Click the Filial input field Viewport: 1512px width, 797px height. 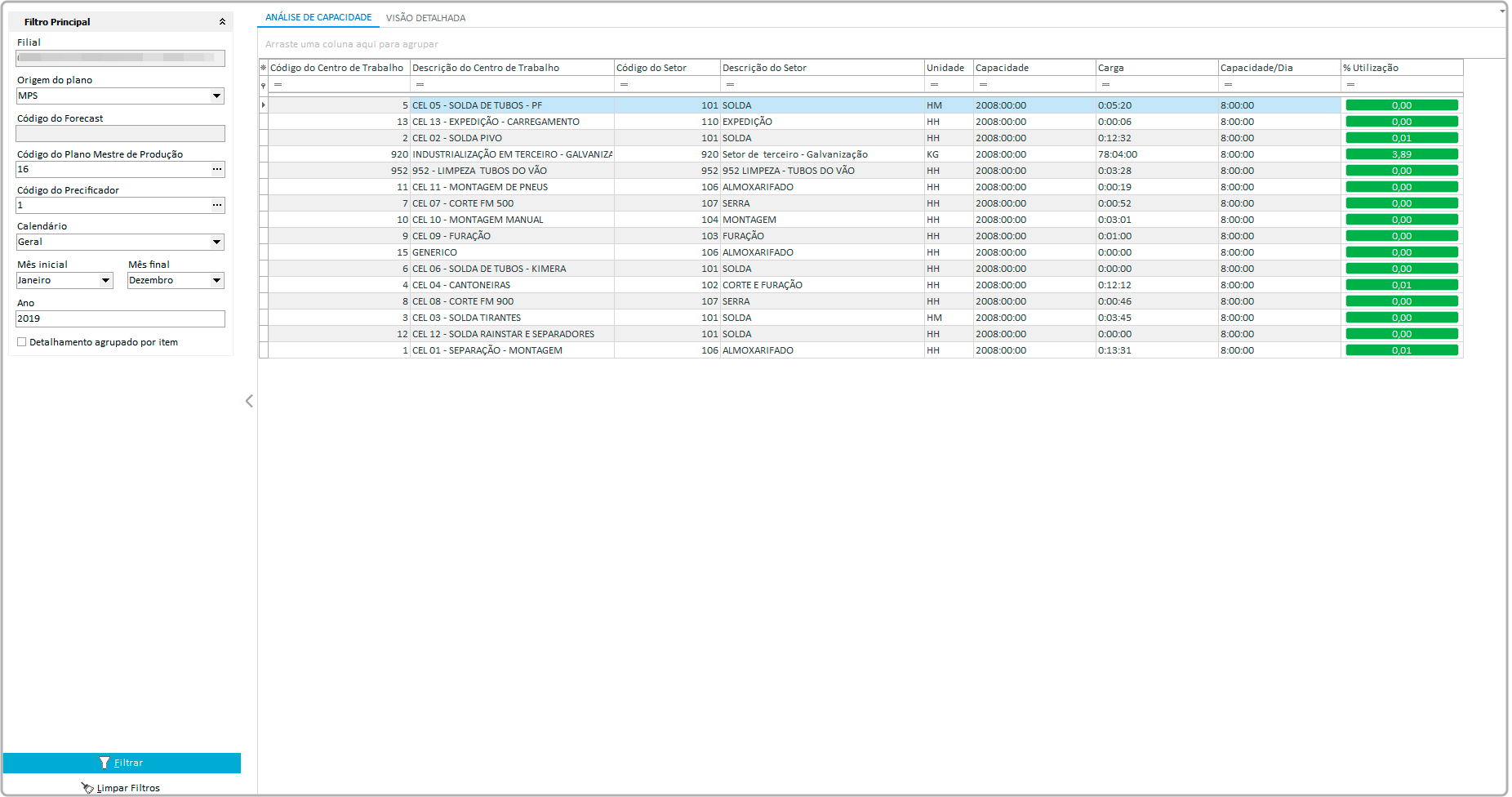(121, 58)
